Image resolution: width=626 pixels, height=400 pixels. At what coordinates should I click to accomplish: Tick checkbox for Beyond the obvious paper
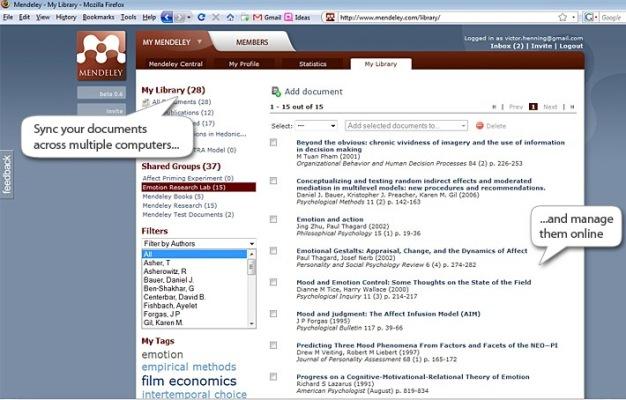tap(273, 143)
